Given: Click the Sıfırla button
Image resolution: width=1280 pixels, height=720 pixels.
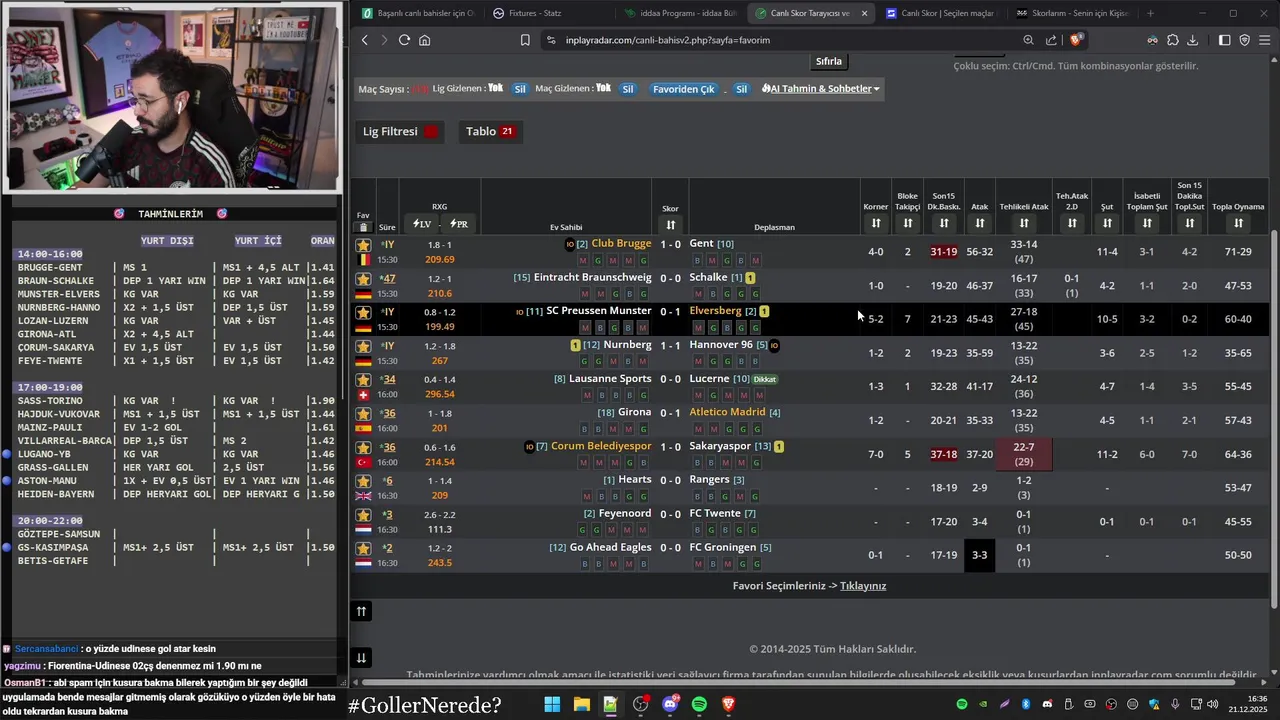Looking at the screenshot, I should click(x=829, y=61).
